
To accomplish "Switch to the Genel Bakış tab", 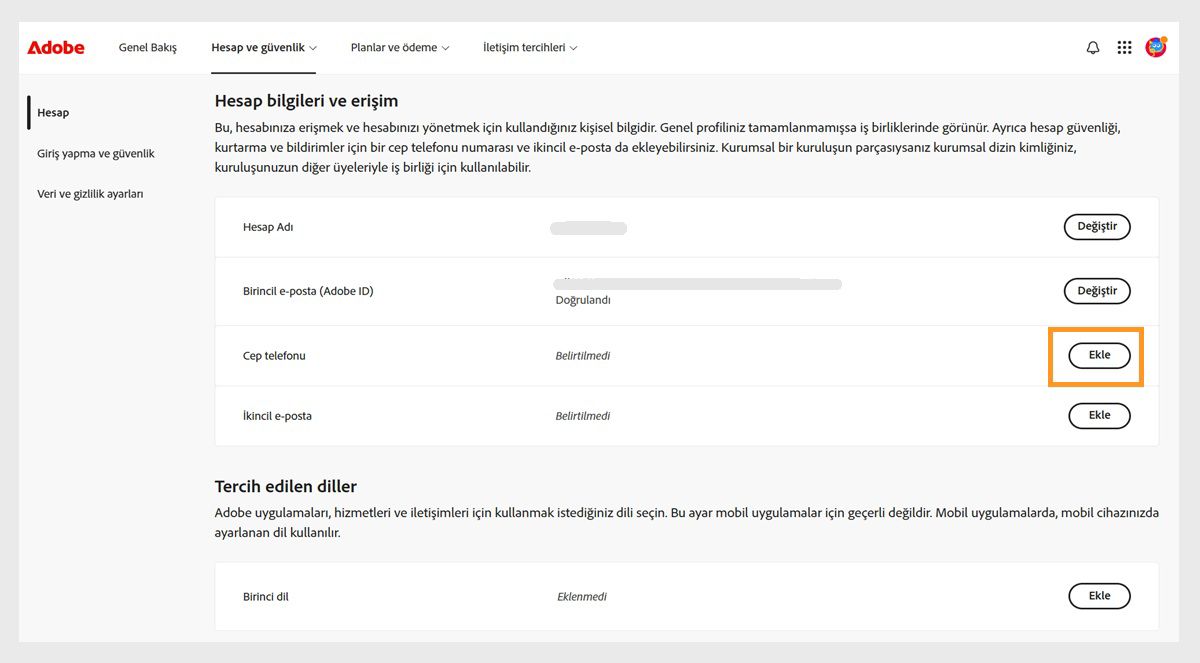I will [147, 46].
